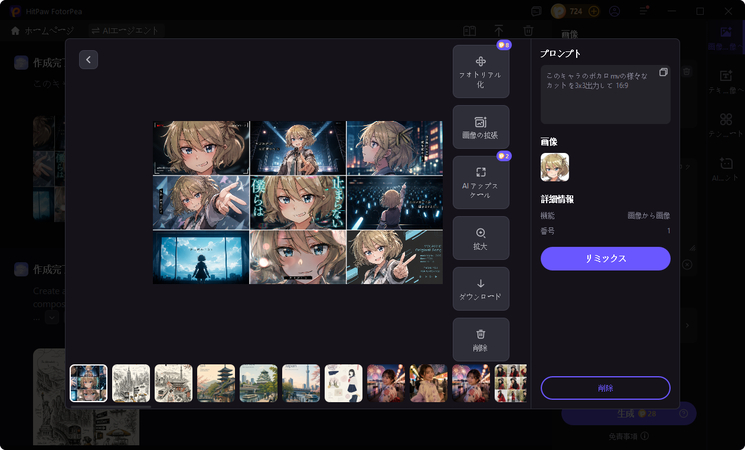Open the 画像の拡張 image expand tool

(481, 127)
